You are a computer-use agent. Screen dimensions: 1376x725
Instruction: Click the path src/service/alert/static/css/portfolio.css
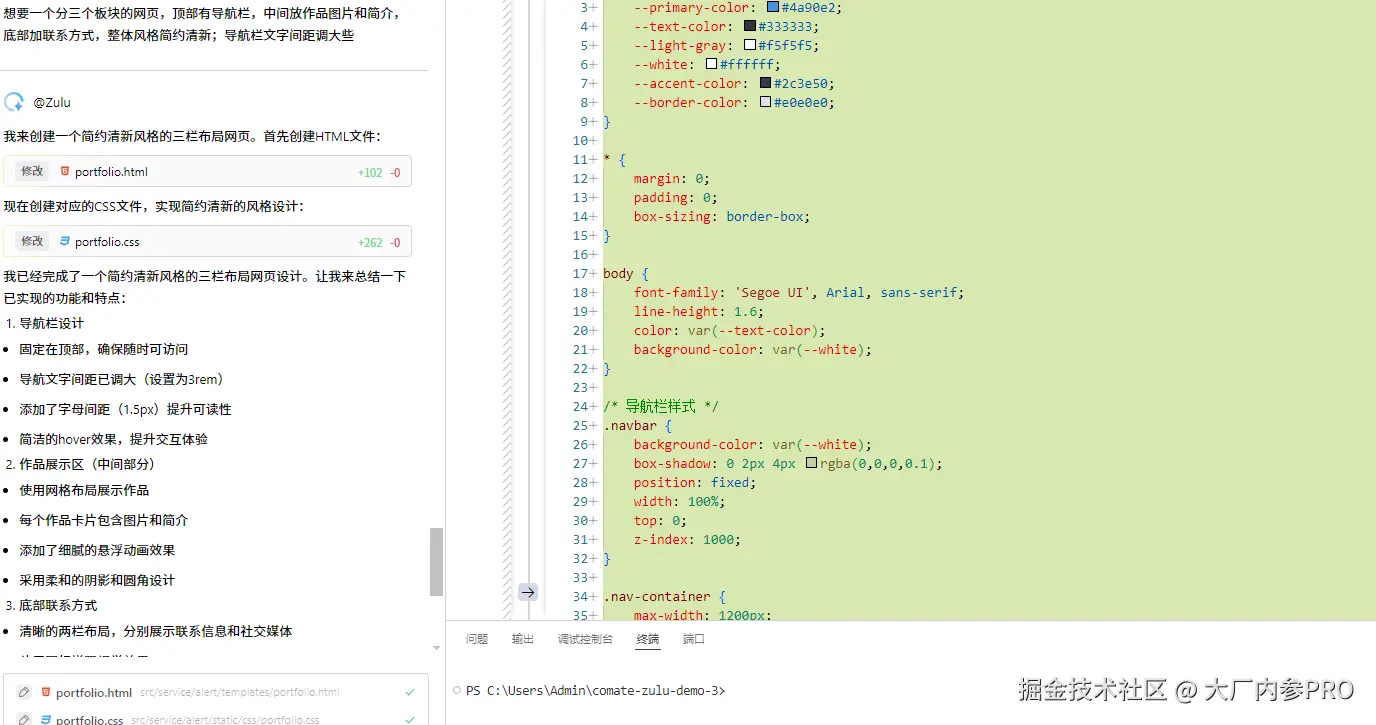pos(225,720)
